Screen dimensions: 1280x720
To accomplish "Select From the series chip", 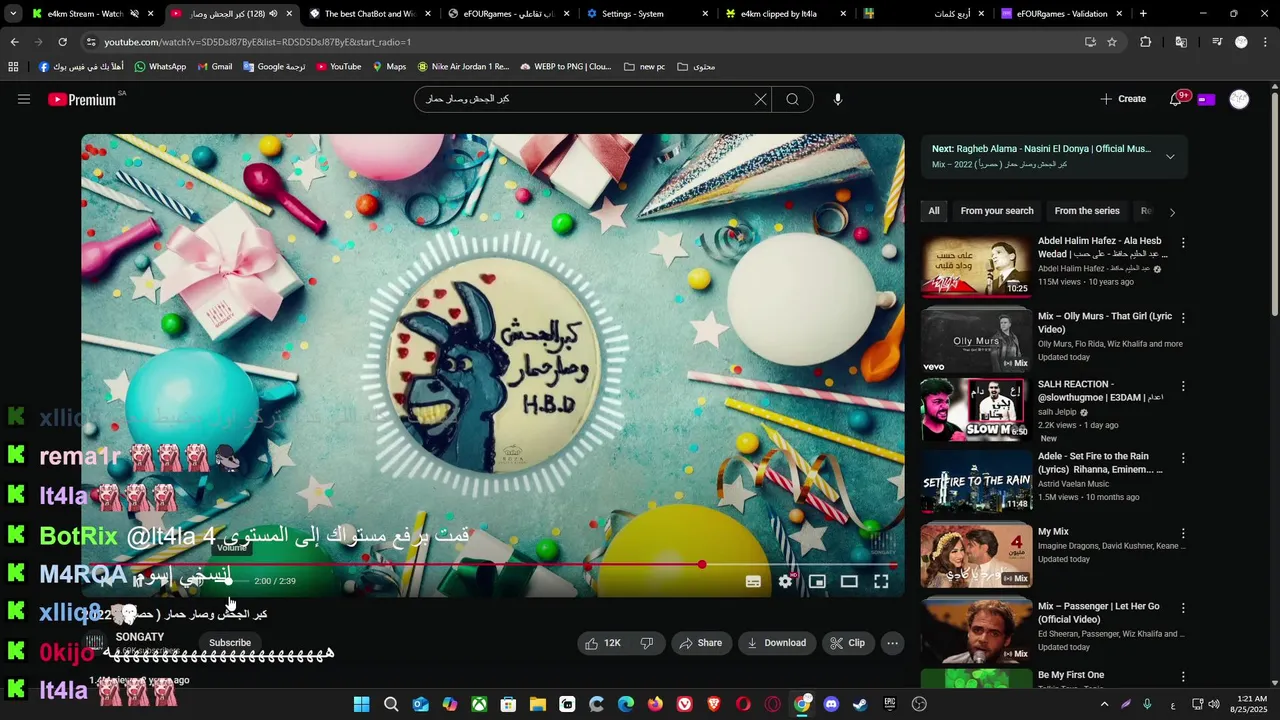I will [x=1087, y=211].
